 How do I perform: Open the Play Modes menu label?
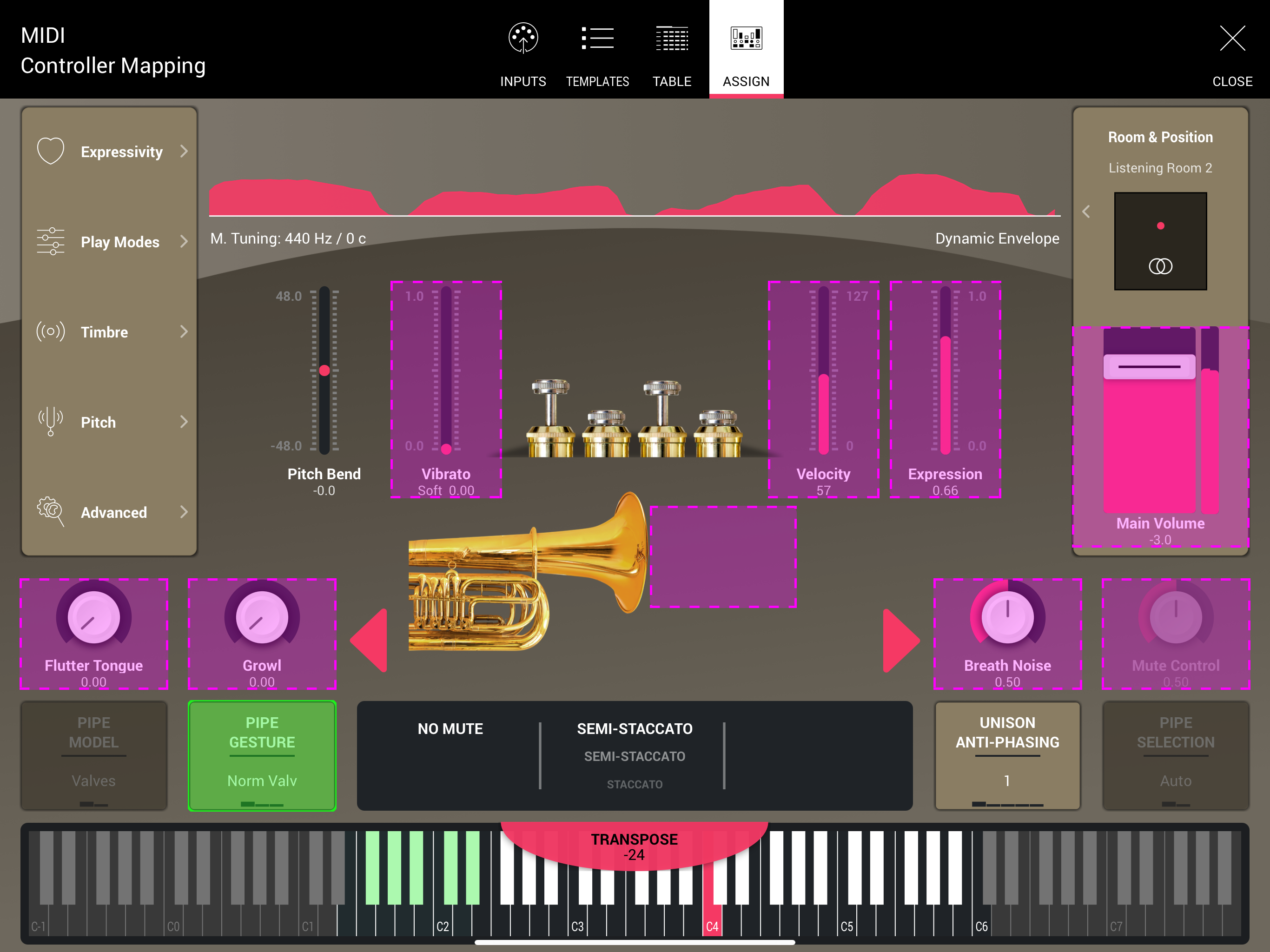tap(120, 242)
